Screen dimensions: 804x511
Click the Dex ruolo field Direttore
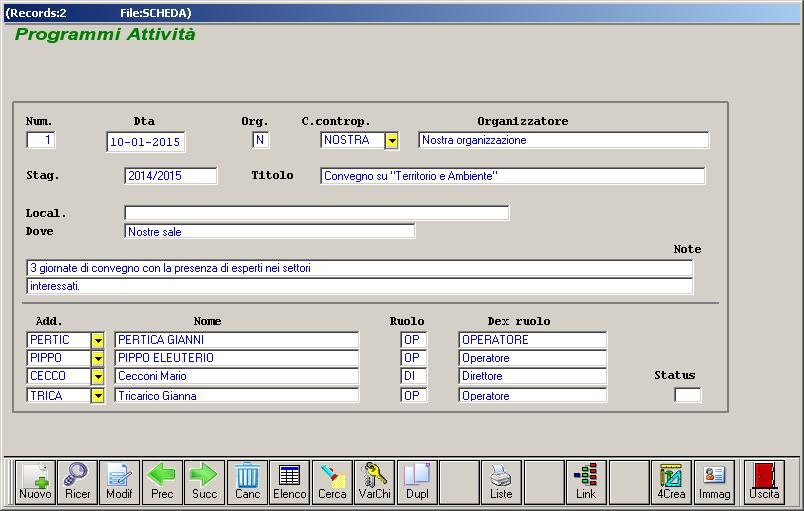tap(532, 376)
